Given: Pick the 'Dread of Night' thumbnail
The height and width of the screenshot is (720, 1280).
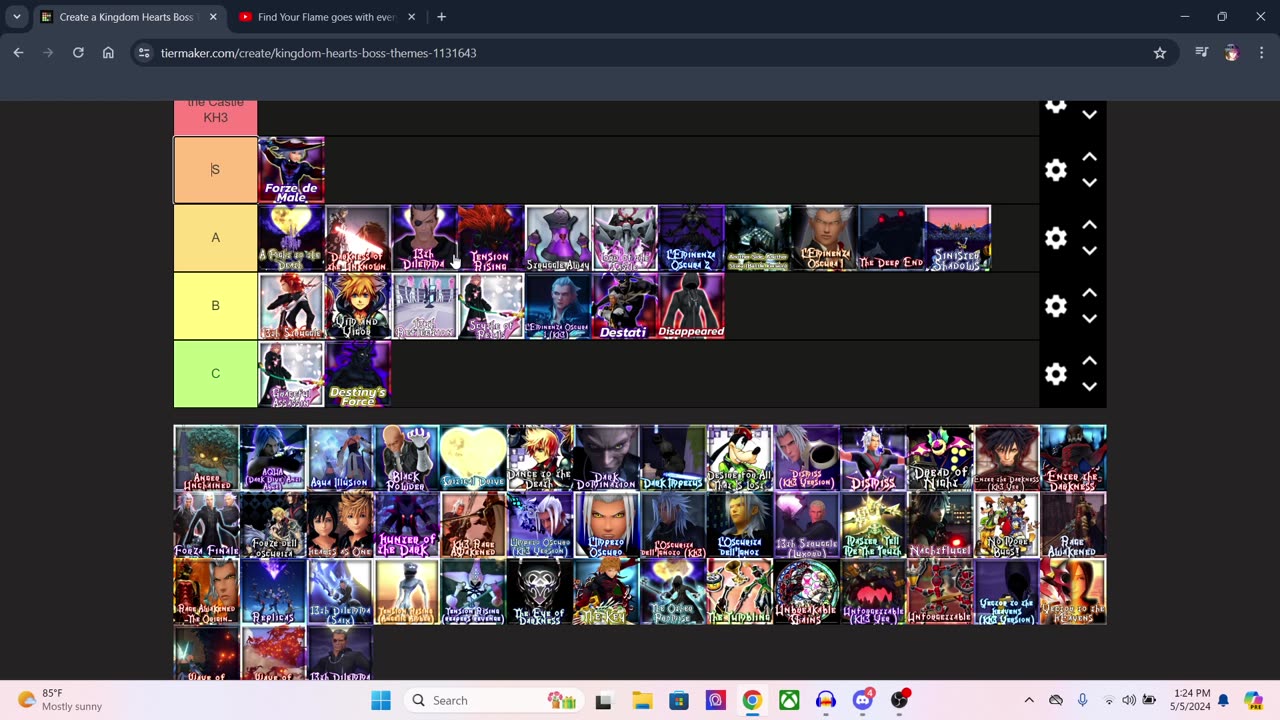Looking at the screenshot, I should (940, 458).
